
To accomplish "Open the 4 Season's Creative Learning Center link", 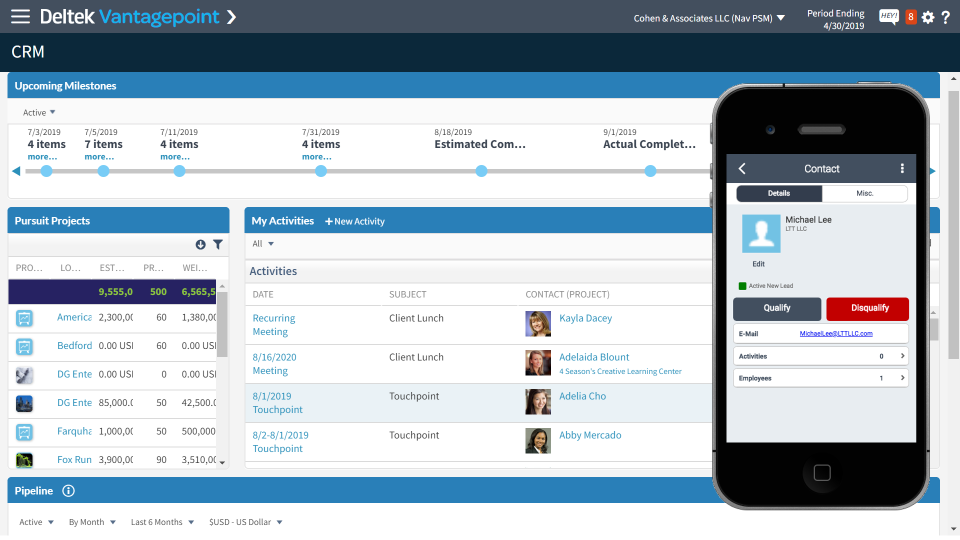I will (x=620, y=372).
